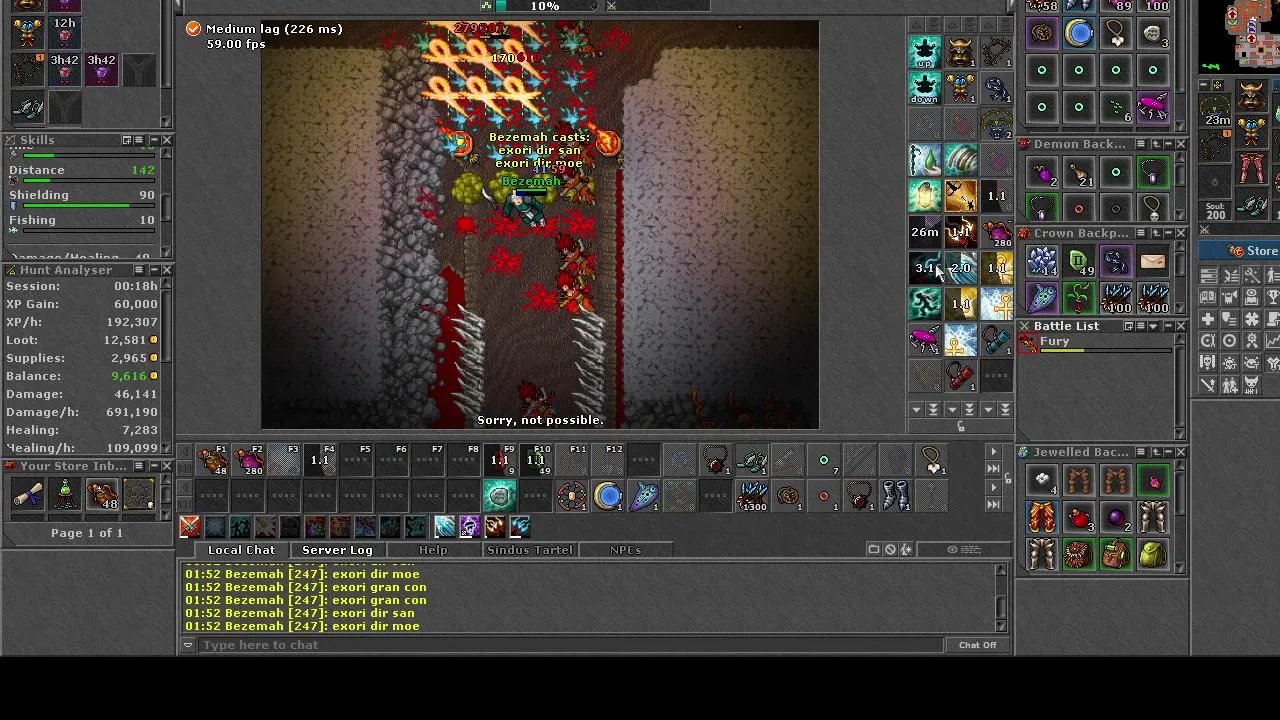Image resolution: width=1280 pixels, height=720 pixels.
Task: Click the chat log scrollbar down arrow
Action: [1001, 626]
